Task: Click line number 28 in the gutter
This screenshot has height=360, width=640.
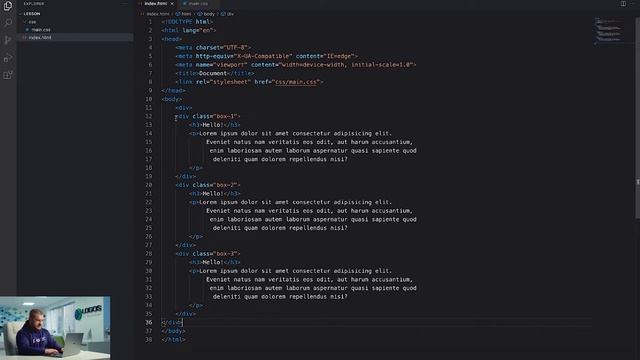Action: click(x=149, y=253)
